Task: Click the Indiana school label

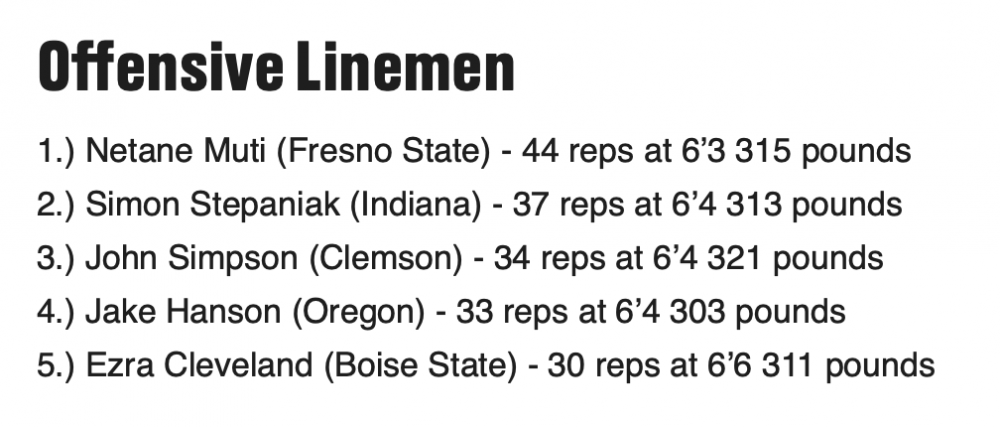Action: click(x=415, y=205)
